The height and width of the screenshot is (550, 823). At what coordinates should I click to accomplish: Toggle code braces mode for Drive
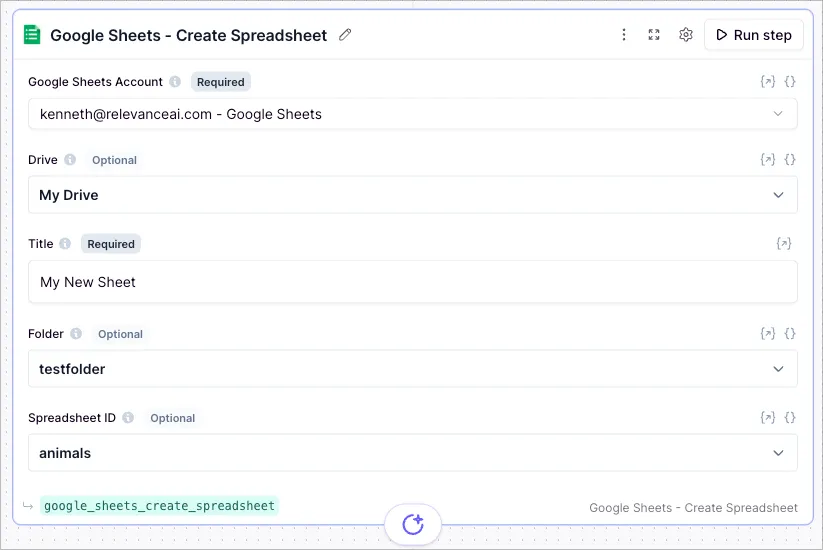click(x=789, y=160)
